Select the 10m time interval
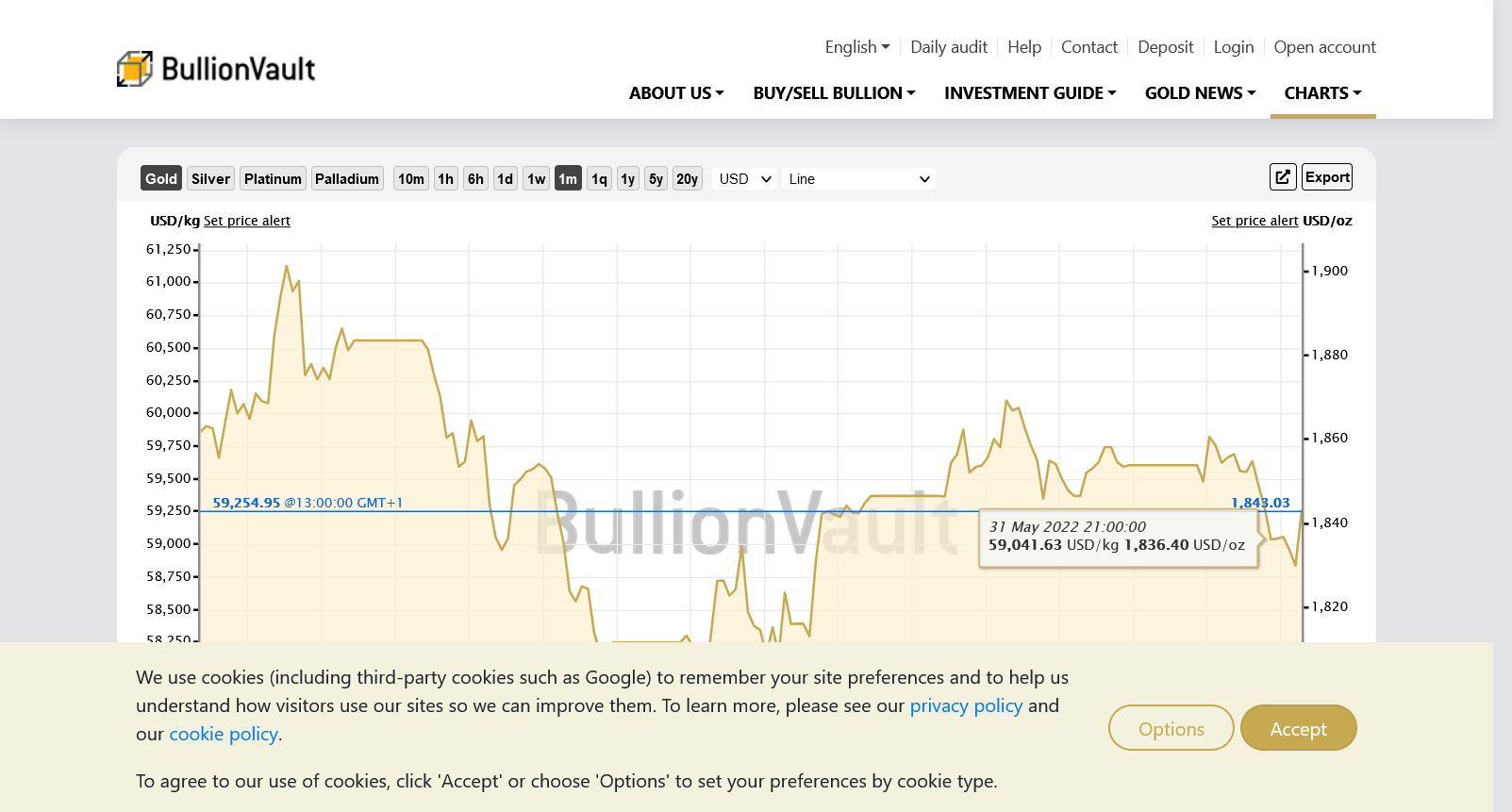Image resolution: width=1512 pixels, height=812 pixels. 410,179
